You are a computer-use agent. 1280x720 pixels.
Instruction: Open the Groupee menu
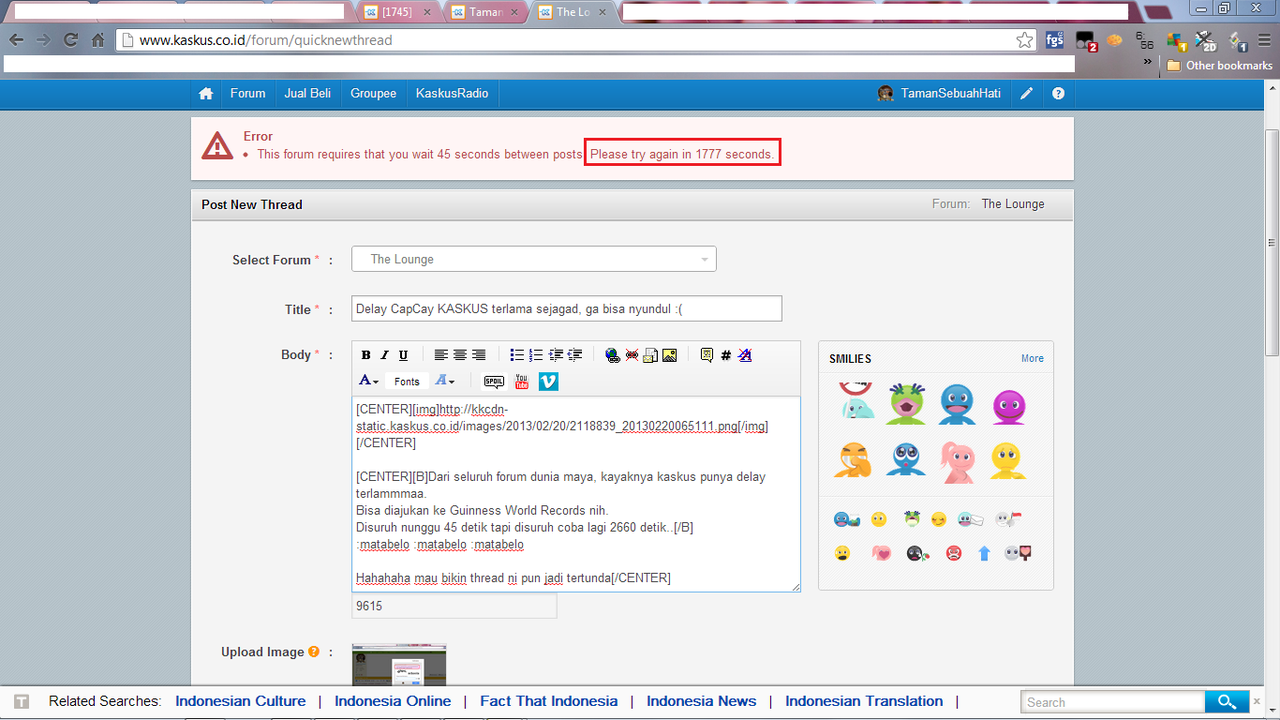[373, 93]
